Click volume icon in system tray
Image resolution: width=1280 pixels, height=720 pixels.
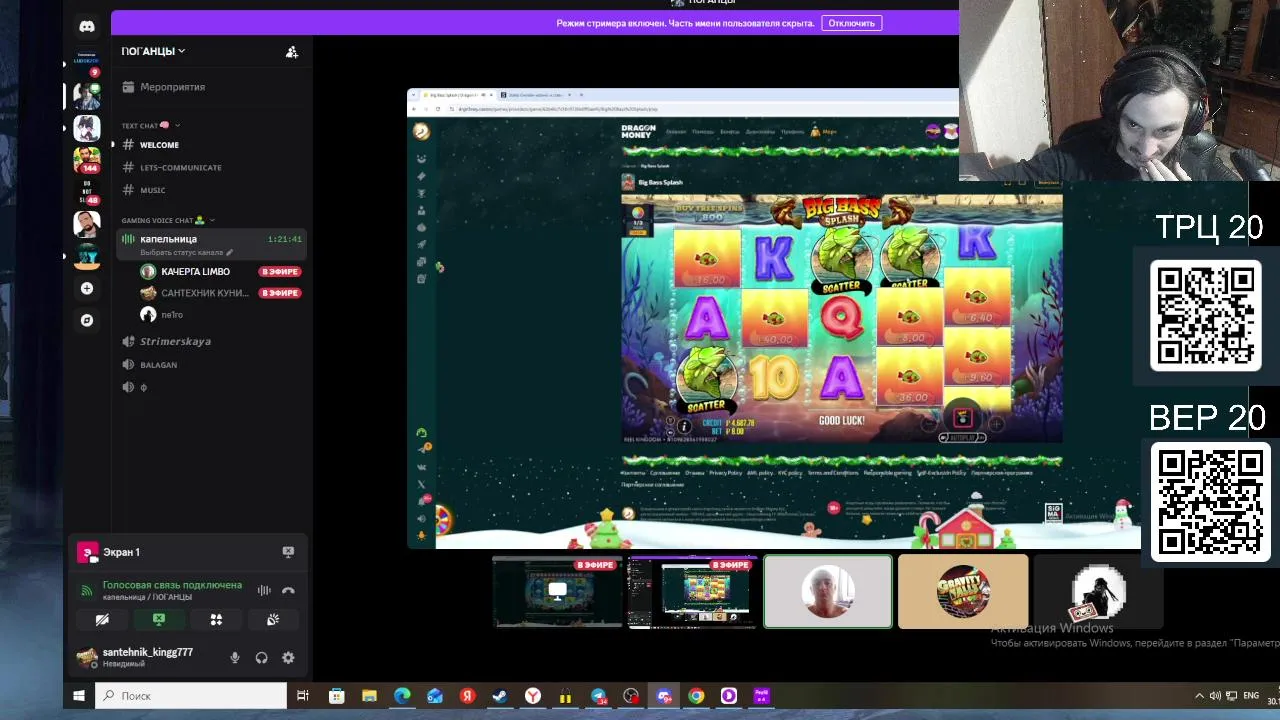tap(1215, 696)
